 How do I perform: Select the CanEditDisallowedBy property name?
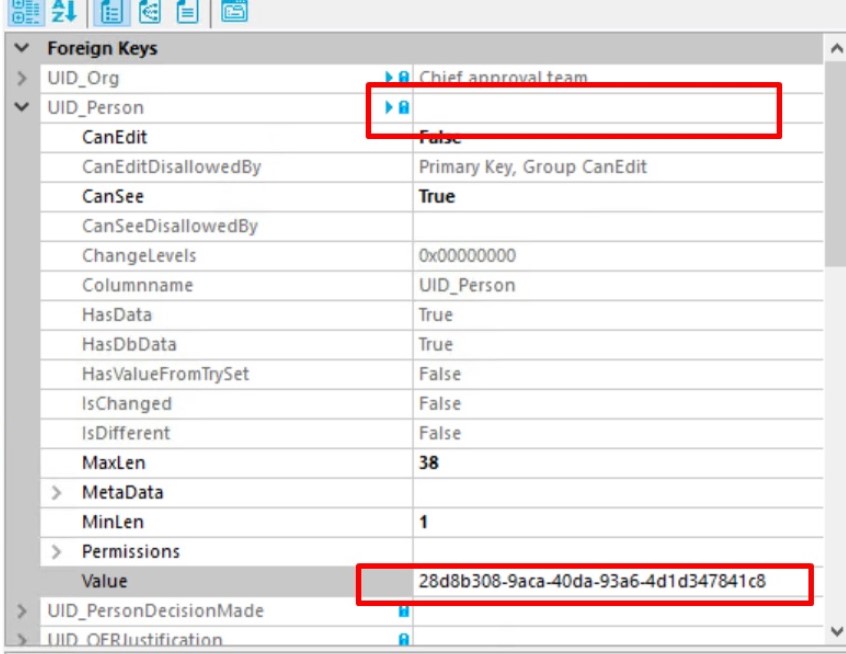(171, 167)
